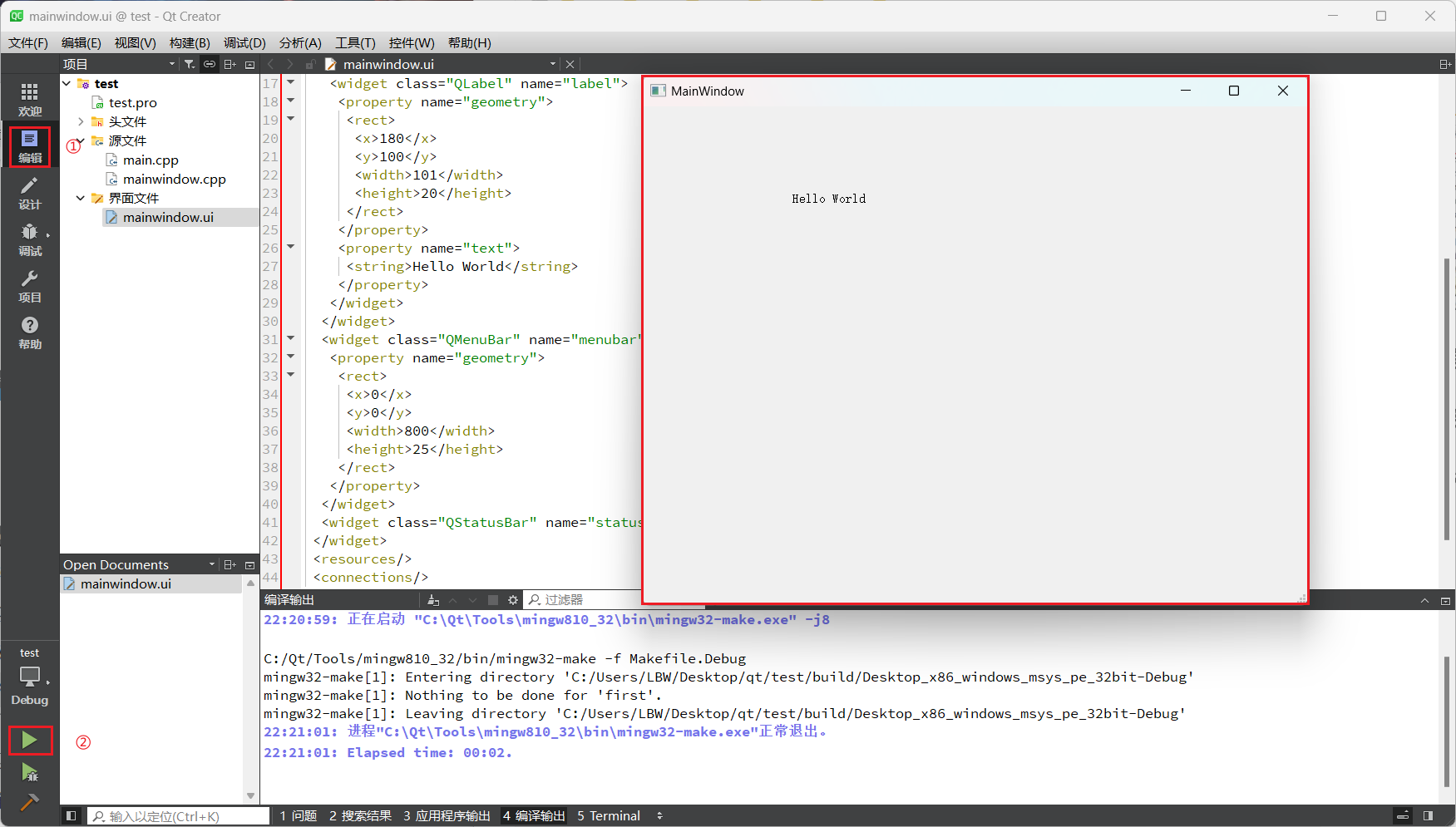The width and height of the screenshot is (1456, 827).
Task: Open the output panes selector arrows
Action: (x=659, y=816)
